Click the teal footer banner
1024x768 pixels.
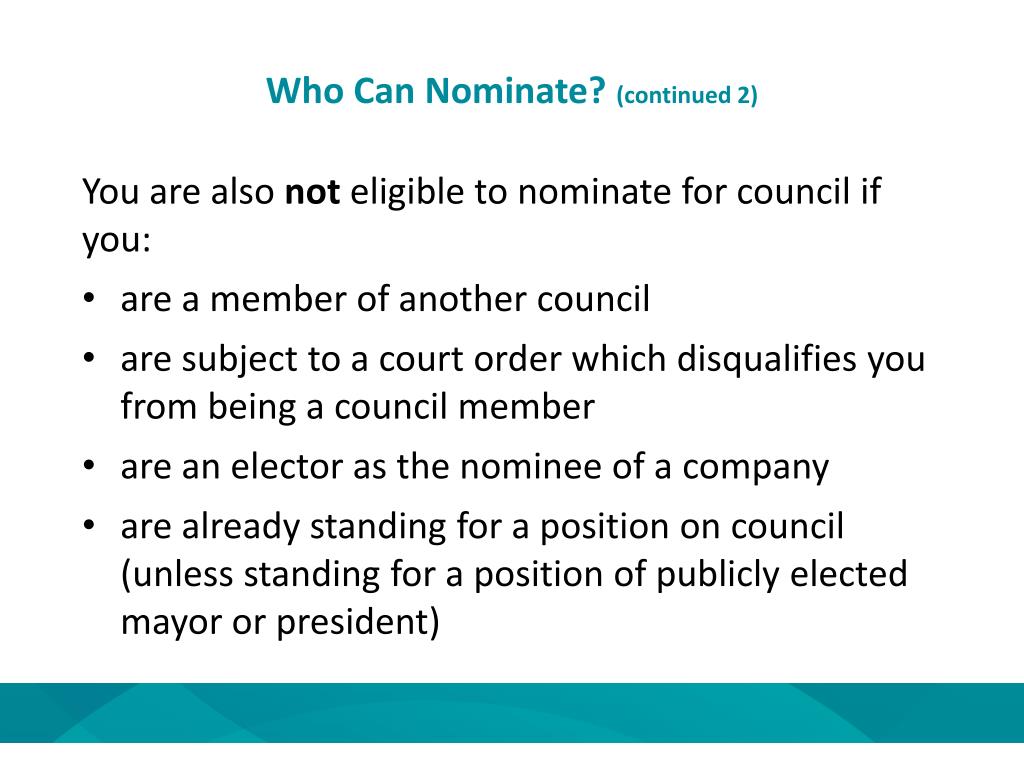[x=512, y=712]
